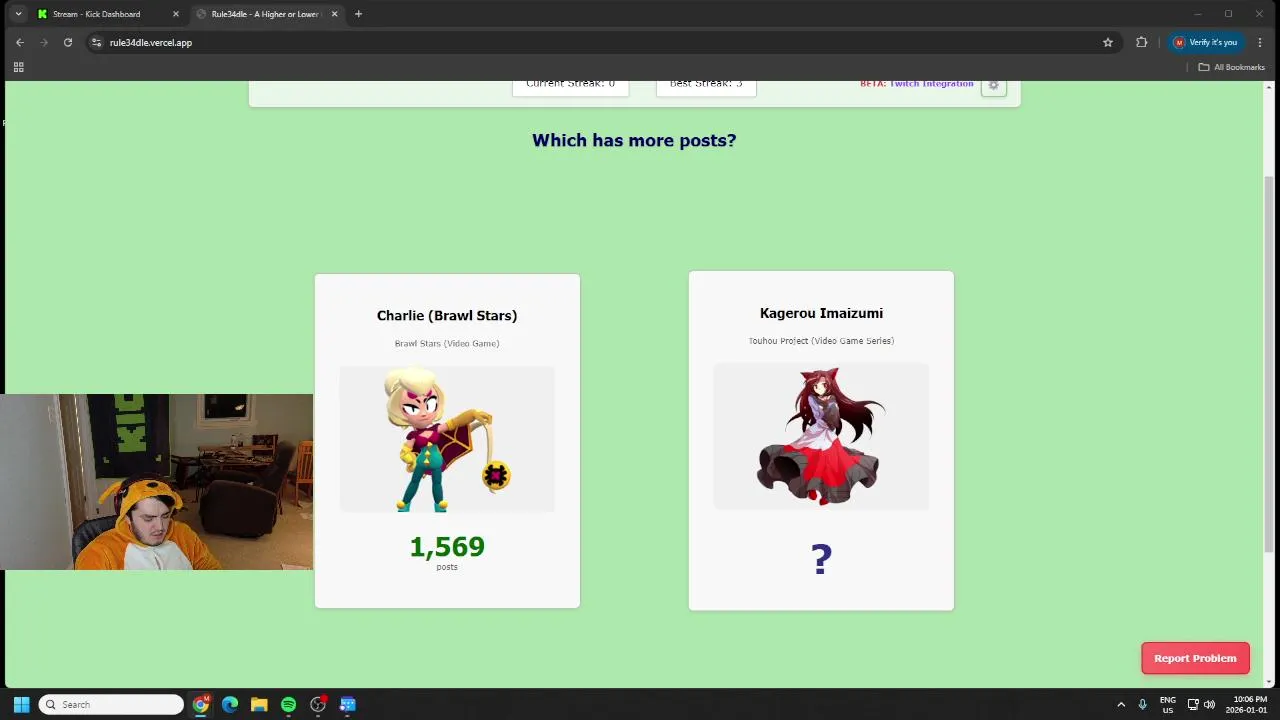The image size is (1280, 720).
Task: Open the OBS icon in the taskbar
Action: [x=318, y=704]
